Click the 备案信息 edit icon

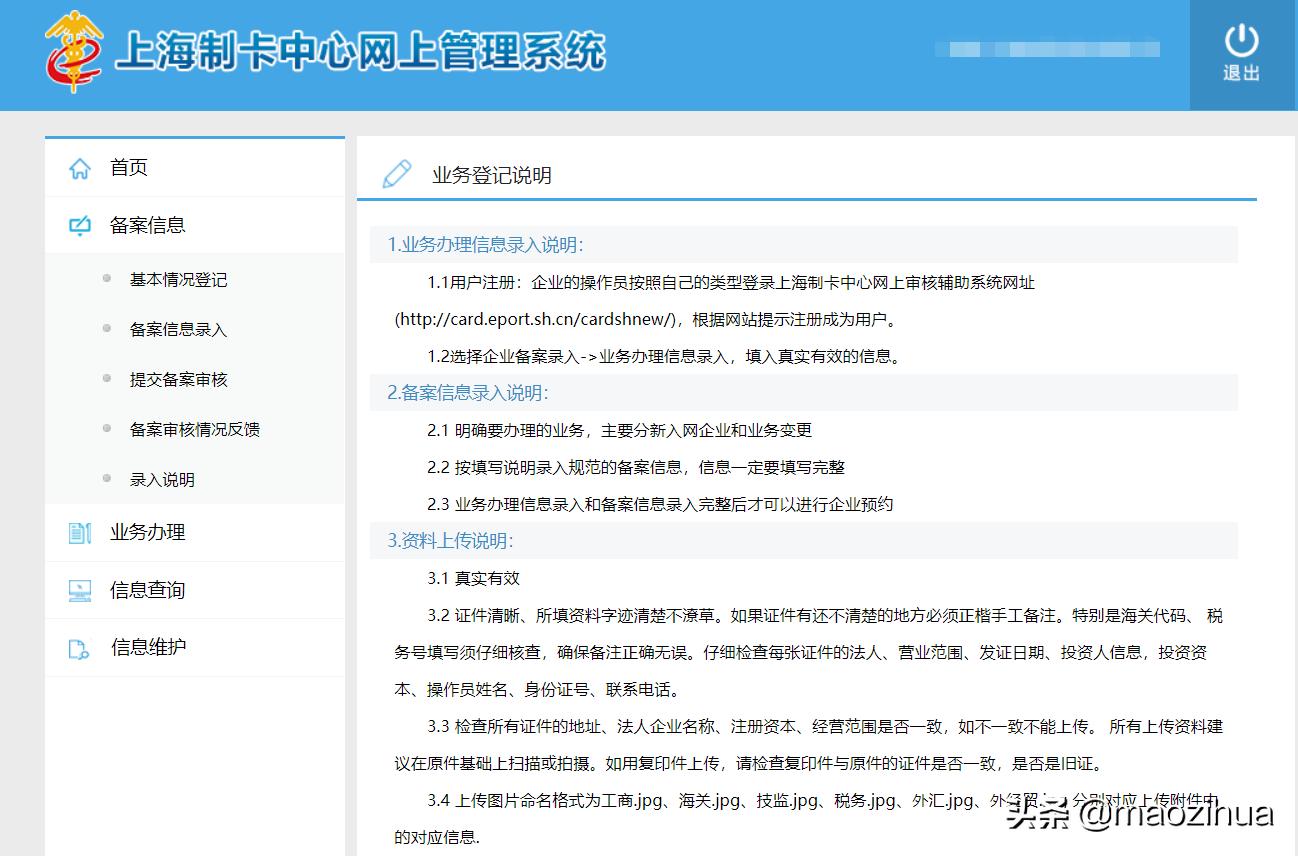point(80,226)
